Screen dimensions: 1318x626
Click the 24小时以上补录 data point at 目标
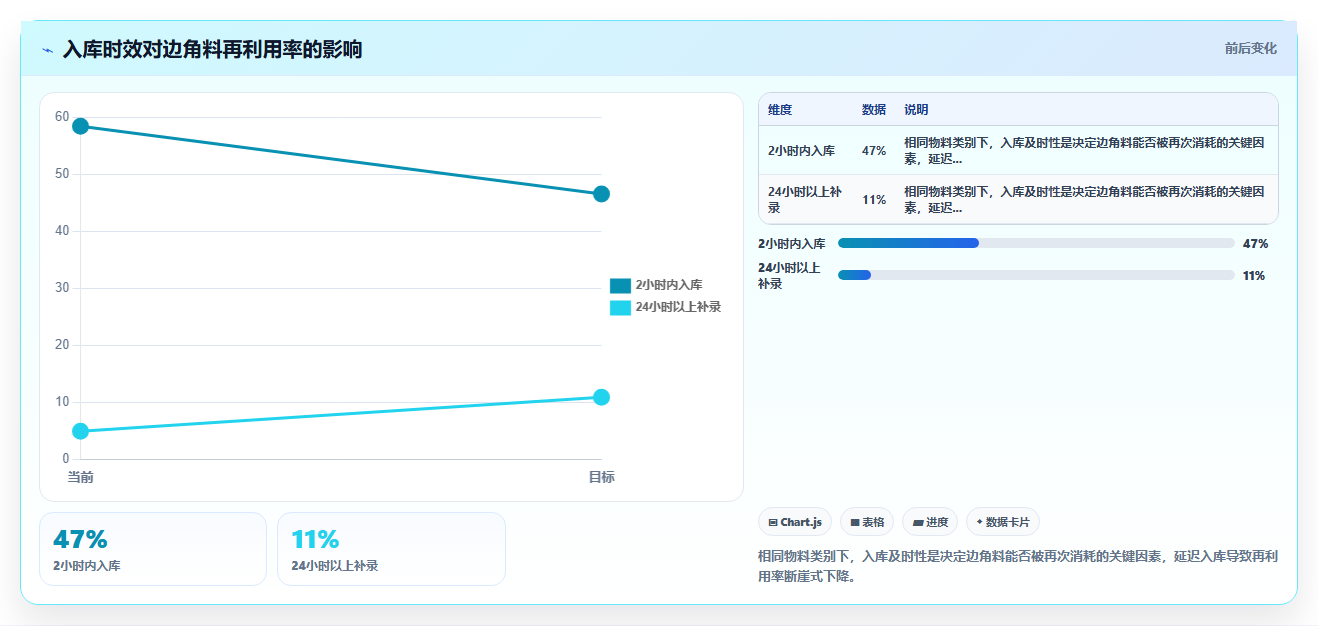601,397
